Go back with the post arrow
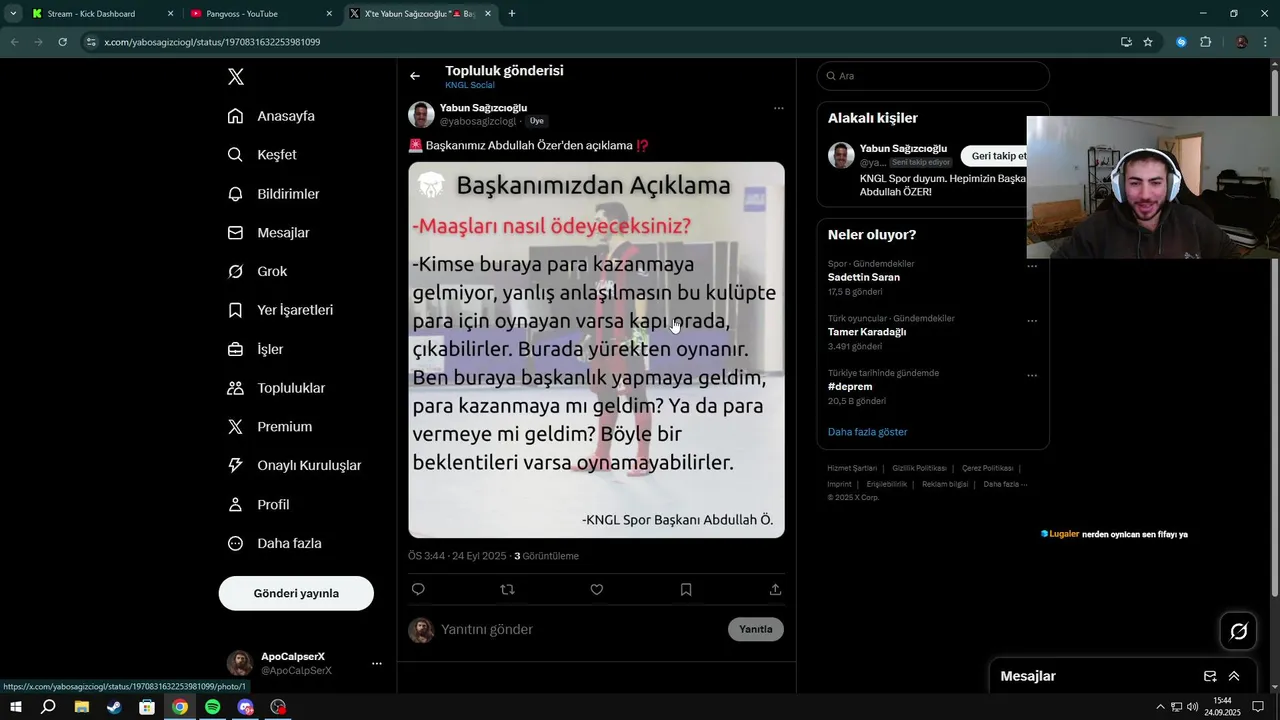Viewport: 1280px width, 720px height. click(x=415, y=76)
